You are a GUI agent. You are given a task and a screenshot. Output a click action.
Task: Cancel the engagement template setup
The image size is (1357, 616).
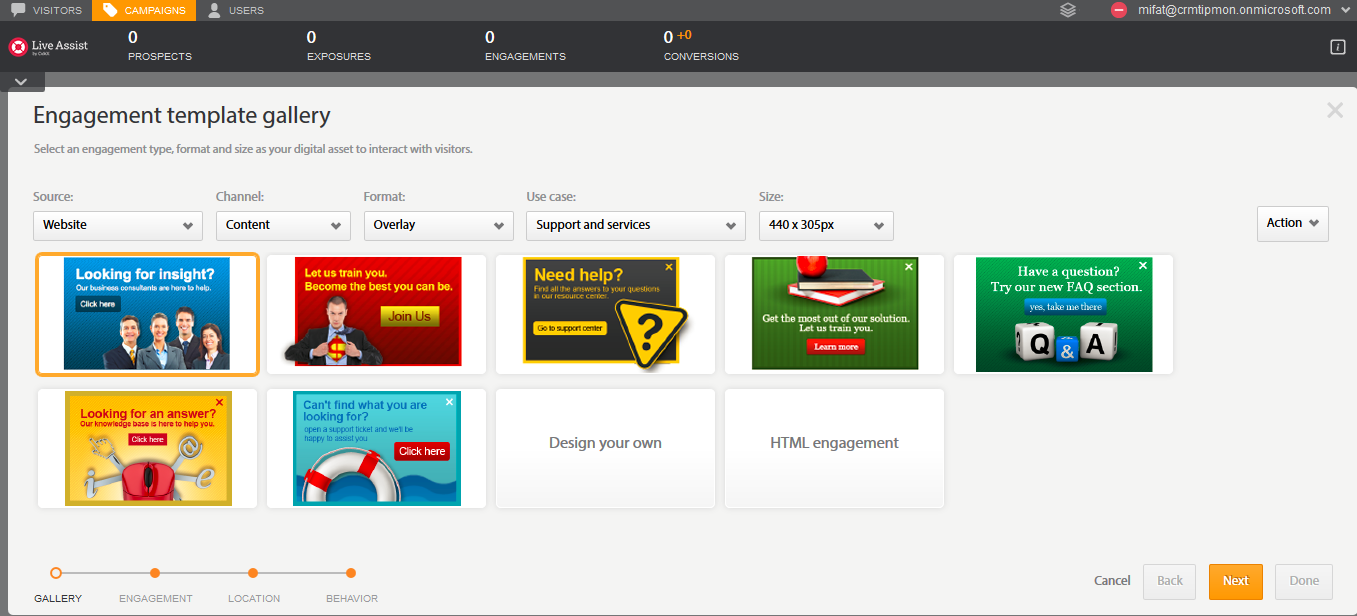tap(1111, 580)
